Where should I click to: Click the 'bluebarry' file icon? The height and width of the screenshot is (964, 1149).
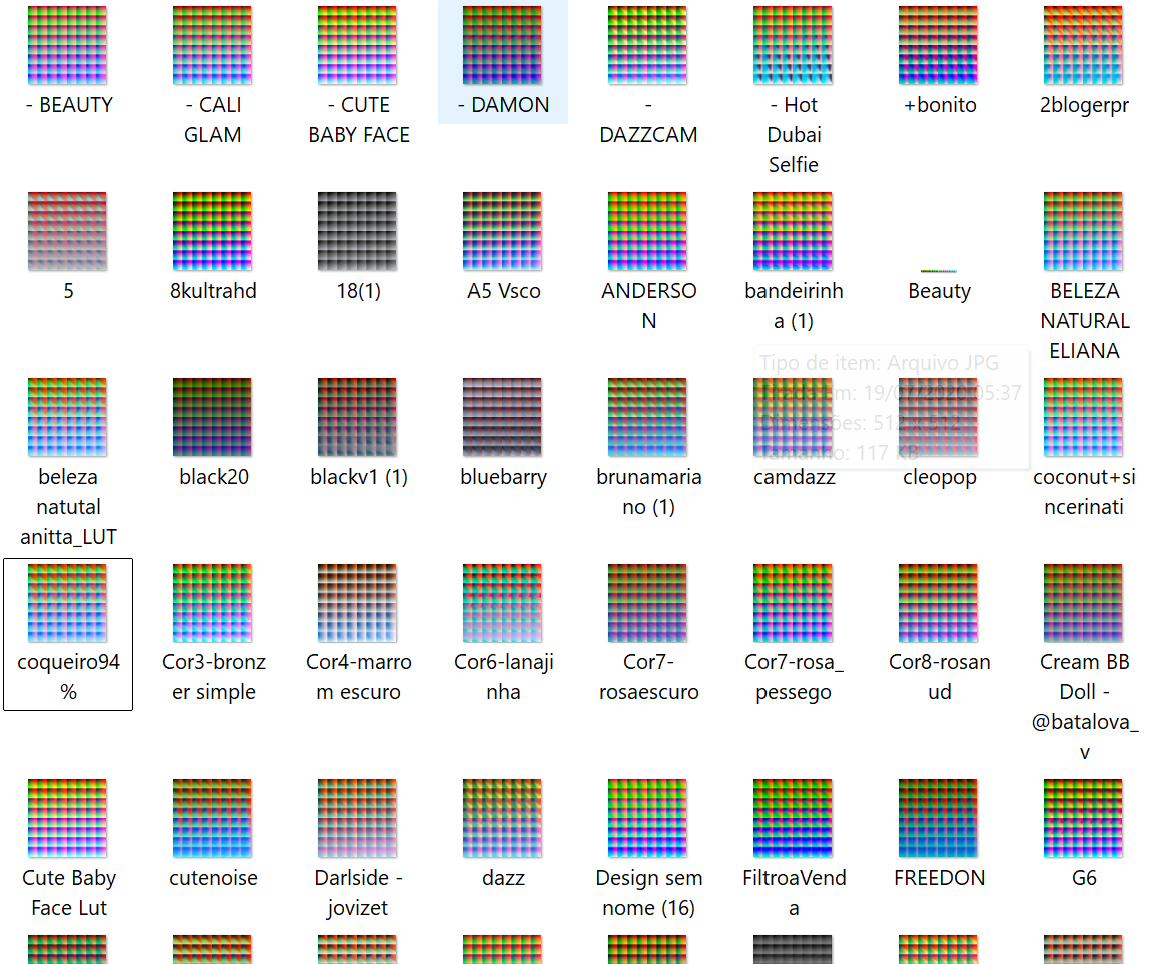pyautogui.click(x=502, y=417)
